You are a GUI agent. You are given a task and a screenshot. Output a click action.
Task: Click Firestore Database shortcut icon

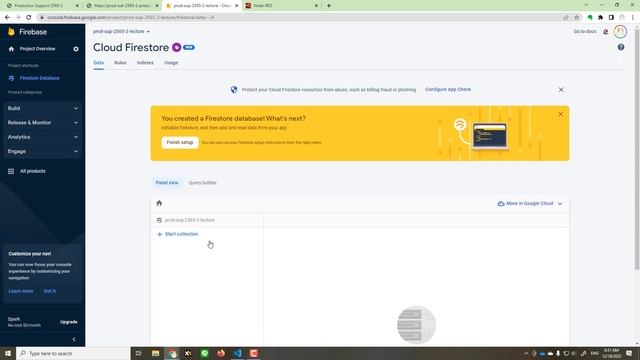(11, 78)
